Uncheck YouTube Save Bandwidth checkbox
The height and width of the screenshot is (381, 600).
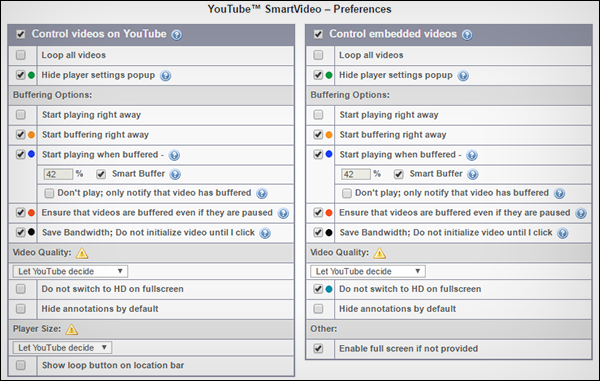click(21, 232)
